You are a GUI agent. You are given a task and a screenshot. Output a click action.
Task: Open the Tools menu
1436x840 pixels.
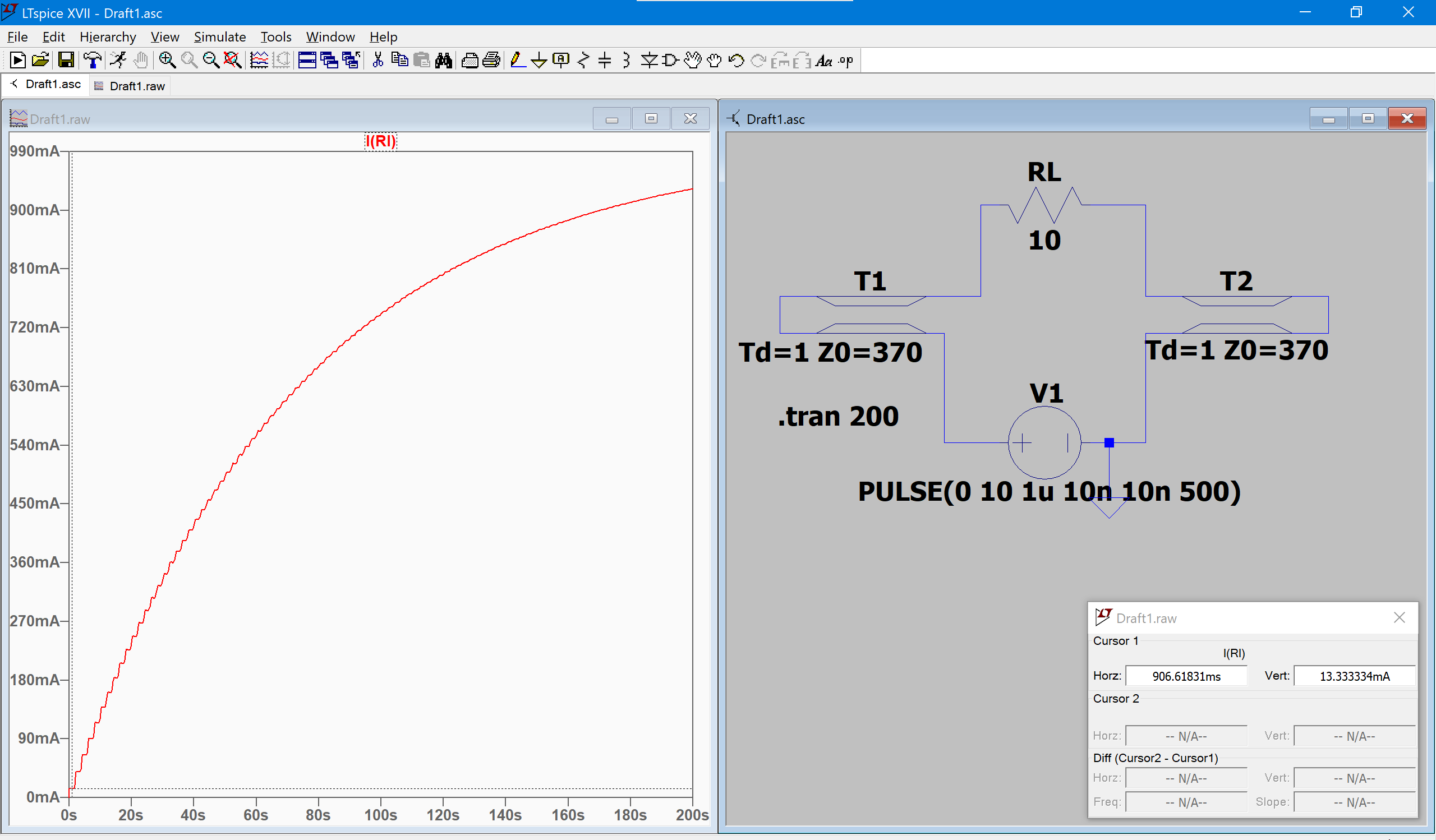click(x=276, y=37)
